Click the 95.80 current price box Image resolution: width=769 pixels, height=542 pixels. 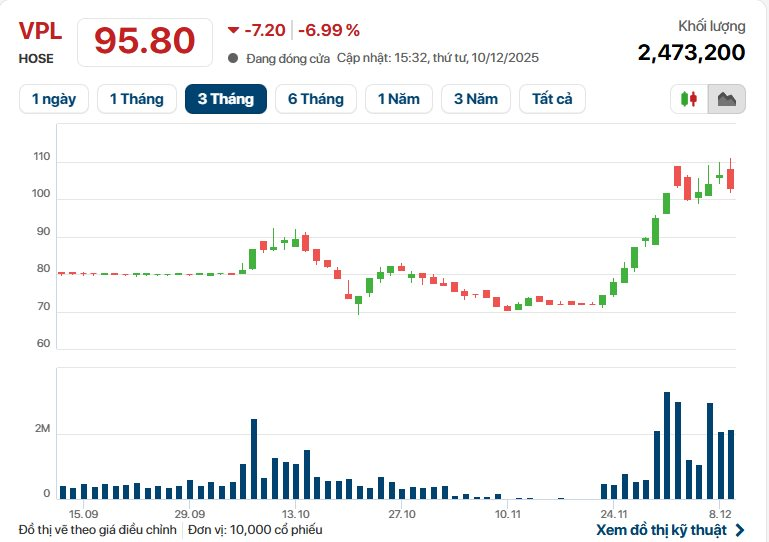145,41
